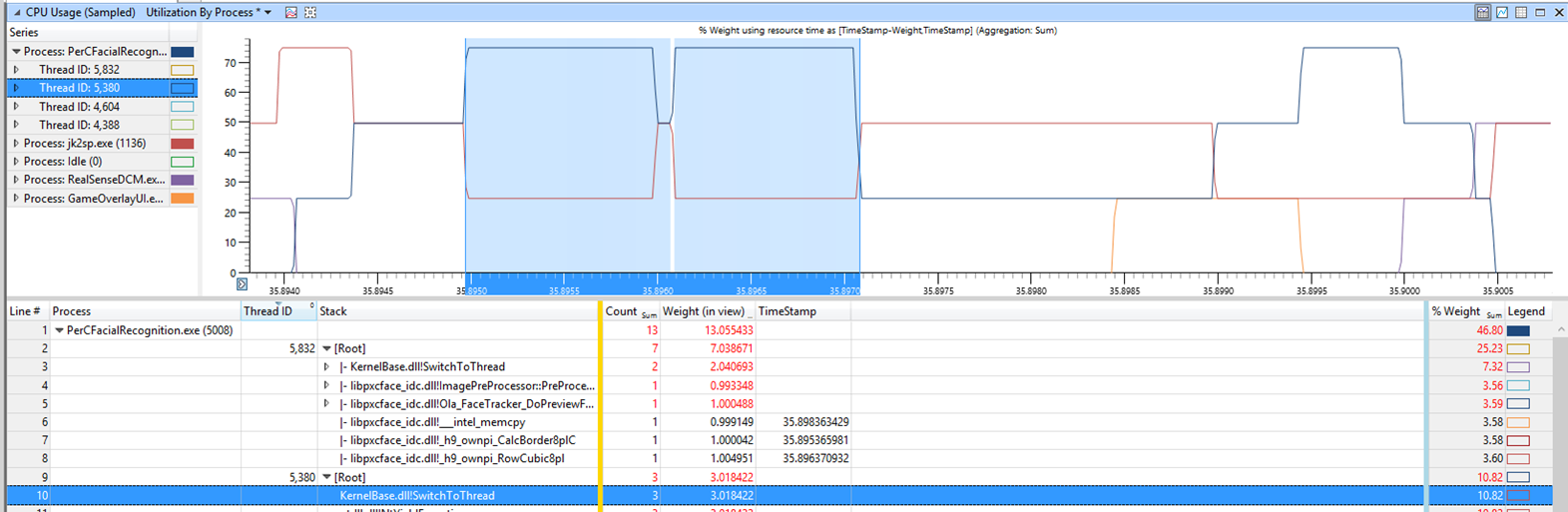Toggle the jk2sp.exe red series color box
1568x512 pixels.
coord(182,144)
